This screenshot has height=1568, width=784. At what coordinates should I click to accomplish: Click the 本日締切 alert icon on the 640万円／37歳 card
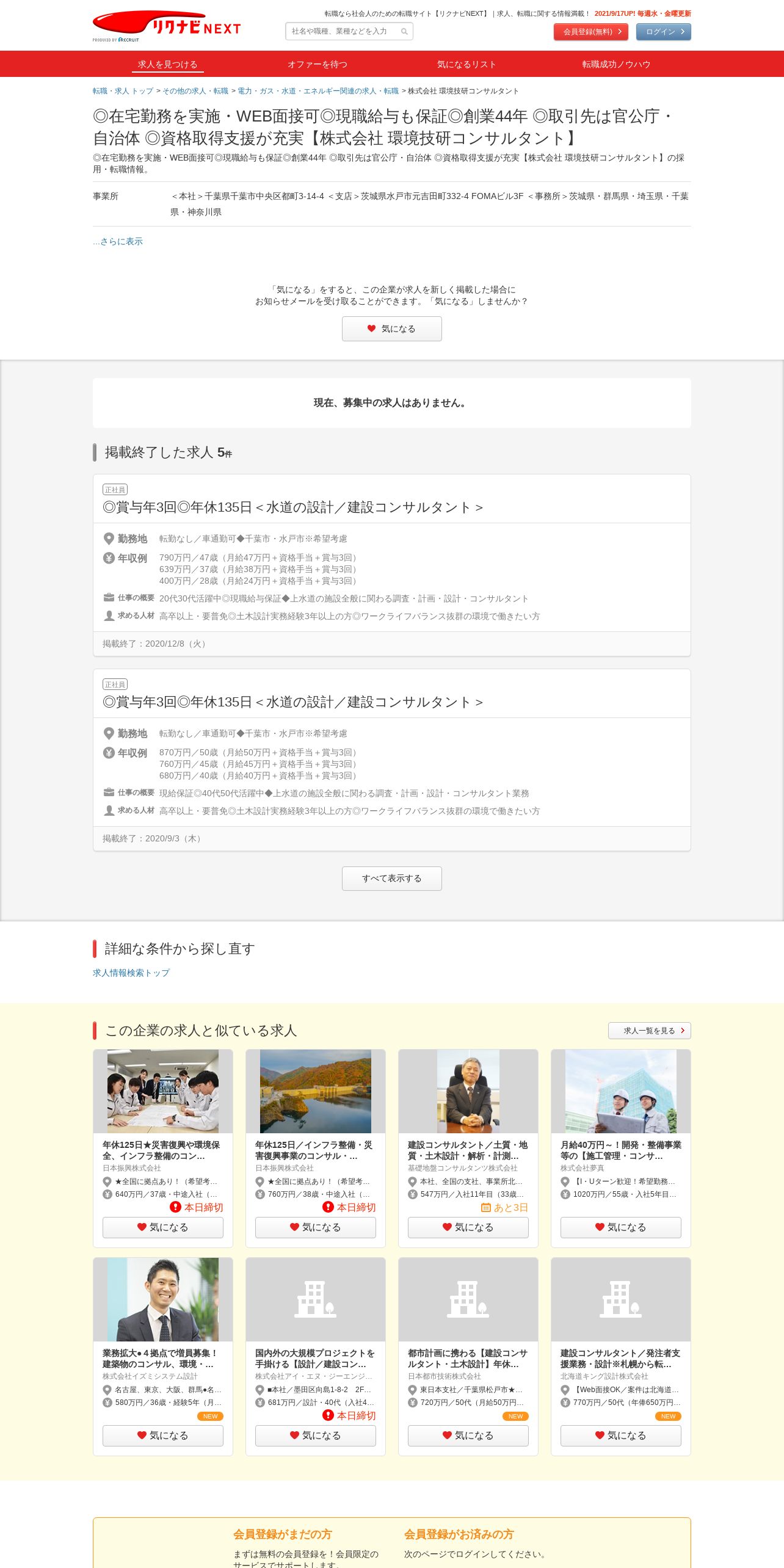[x=175, y=1207]
